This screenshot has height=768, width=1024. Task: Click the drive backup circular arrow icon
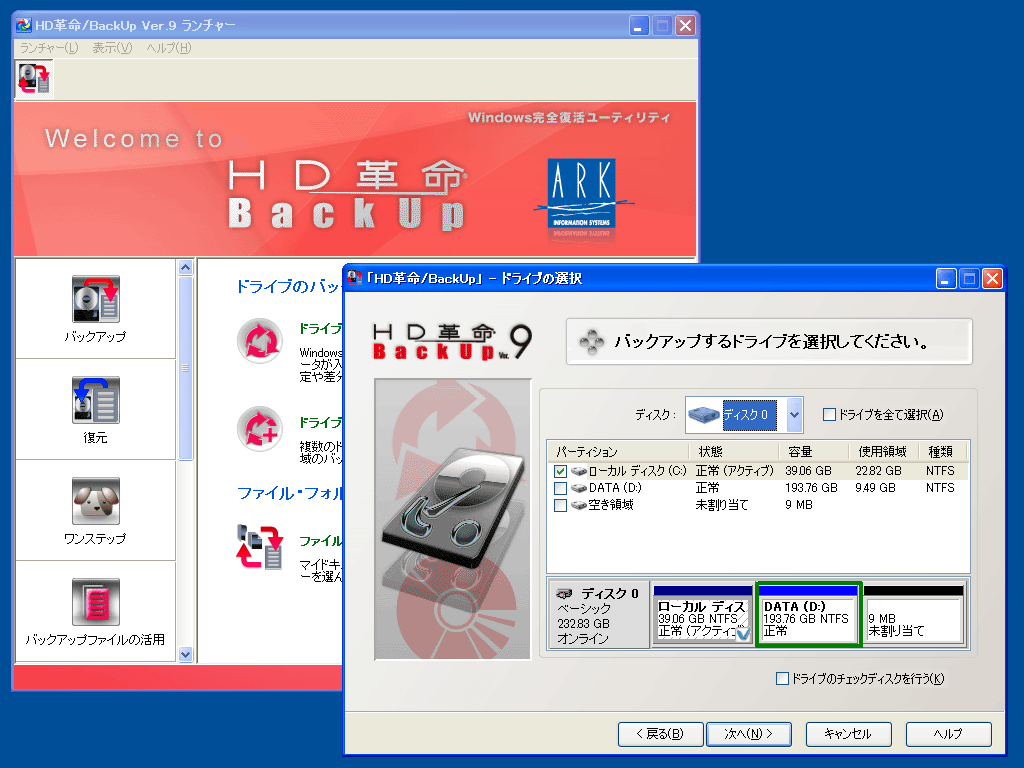(x=260, y=341)
